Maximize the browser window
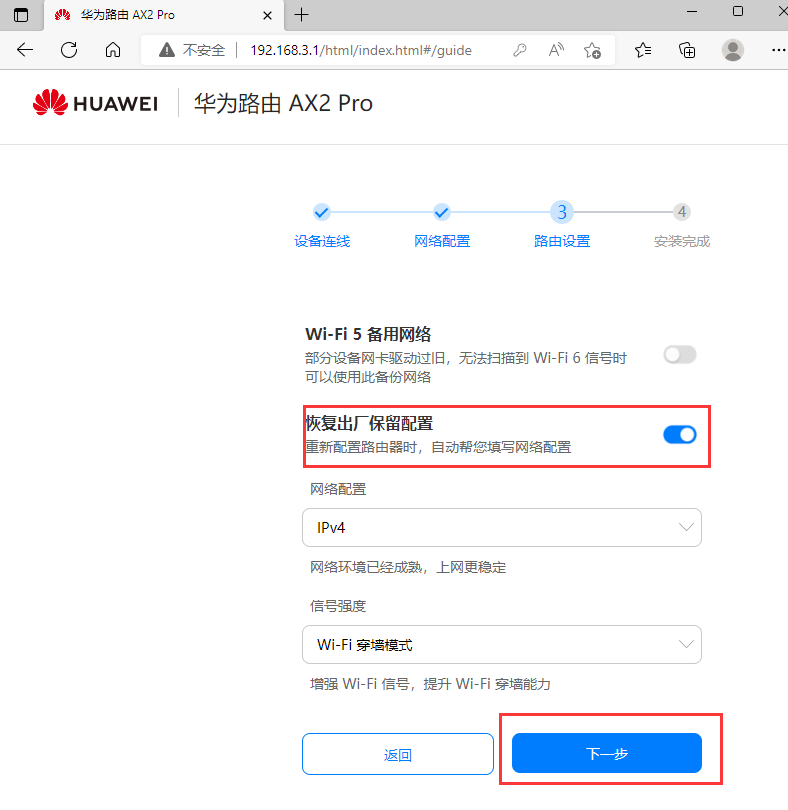This screenshot has width=788, height=810. (x=738, y=11)
